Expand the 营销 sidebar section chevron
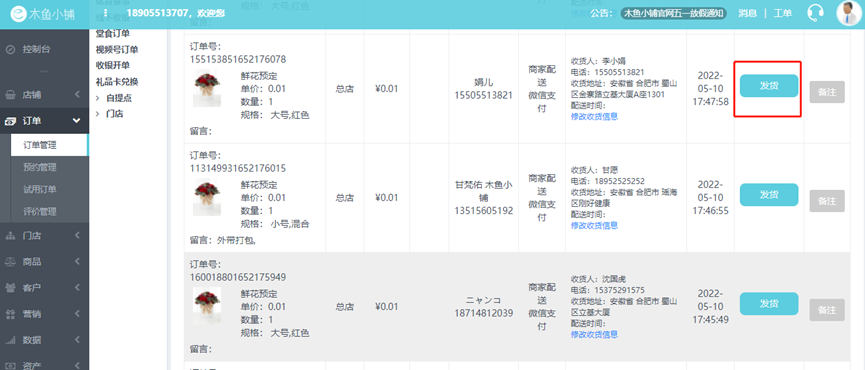This screenshot has width=865, height=370. 77,314
